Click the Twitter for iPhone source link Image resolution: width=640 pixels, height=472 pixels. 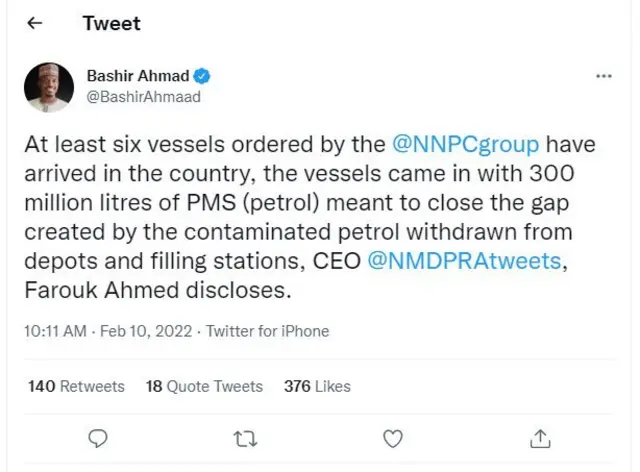click(x=267, y=331)
